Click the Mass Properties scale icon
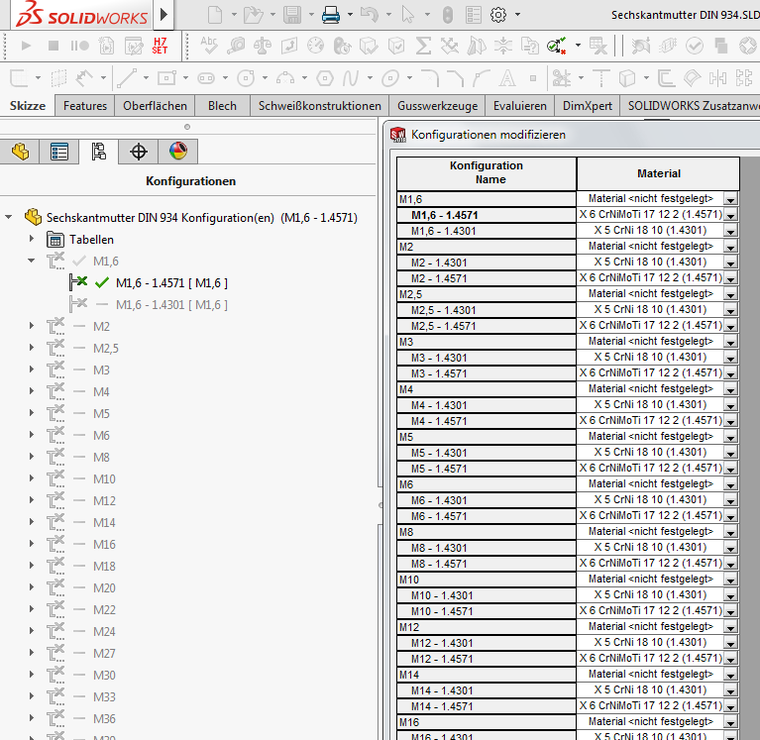This screenshot has width=760, height=740. tap(262, 46)
